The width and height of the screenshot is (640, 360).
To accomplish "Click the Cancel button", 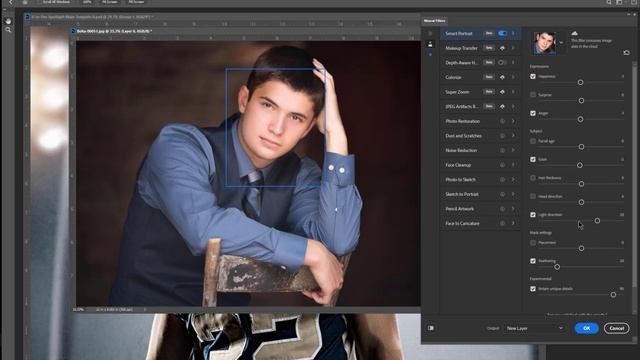I will (616, 328).
